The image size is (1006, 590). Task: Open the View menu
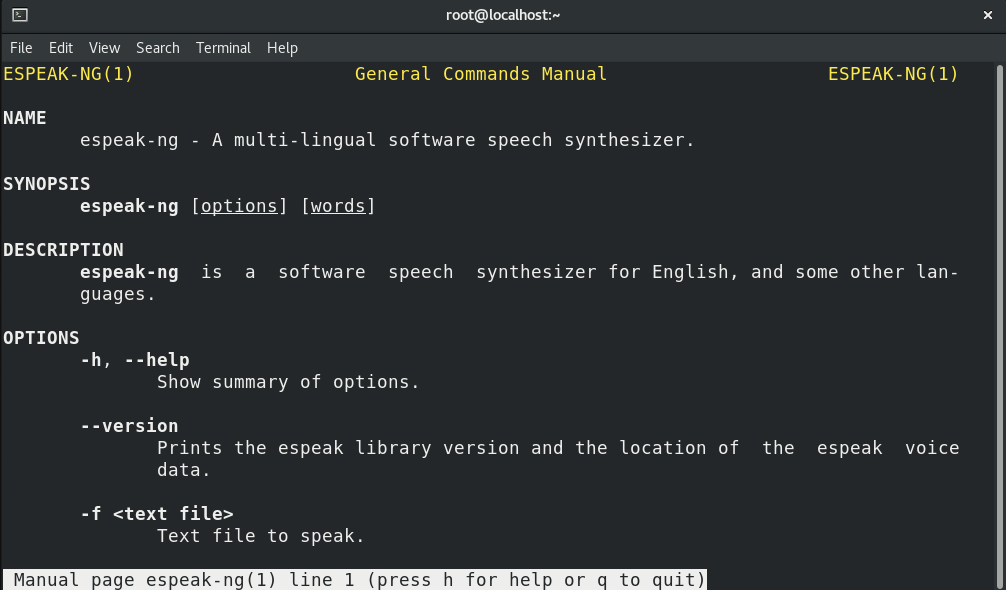[103, 47]
